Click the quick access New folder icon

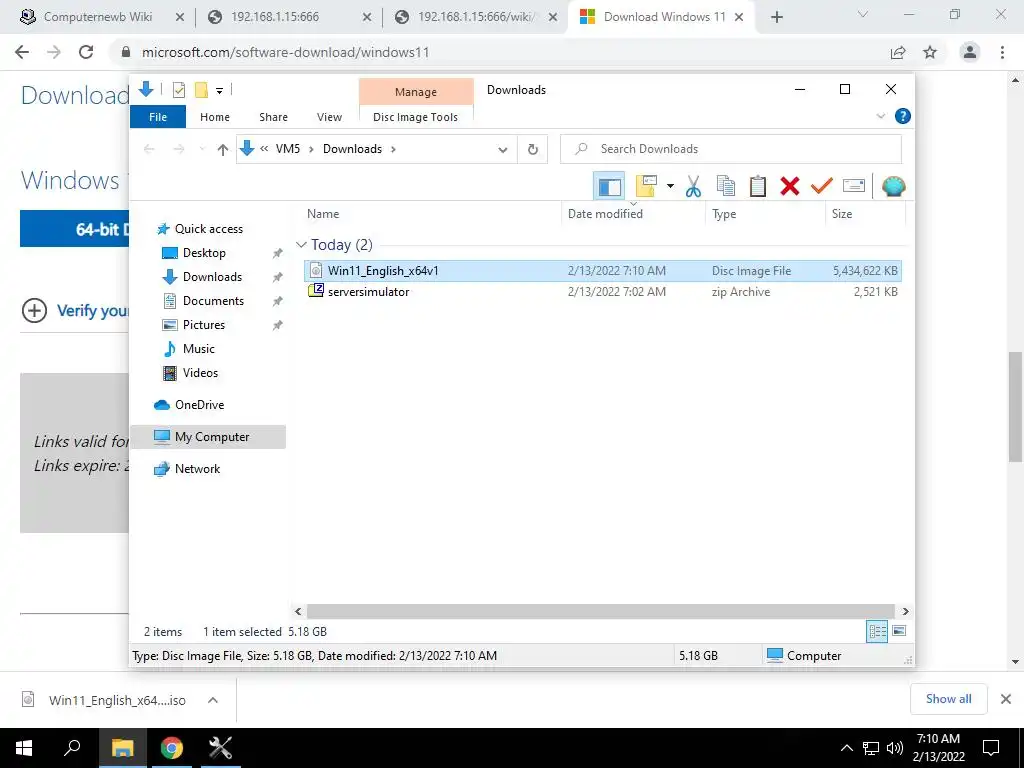(201, 90)
